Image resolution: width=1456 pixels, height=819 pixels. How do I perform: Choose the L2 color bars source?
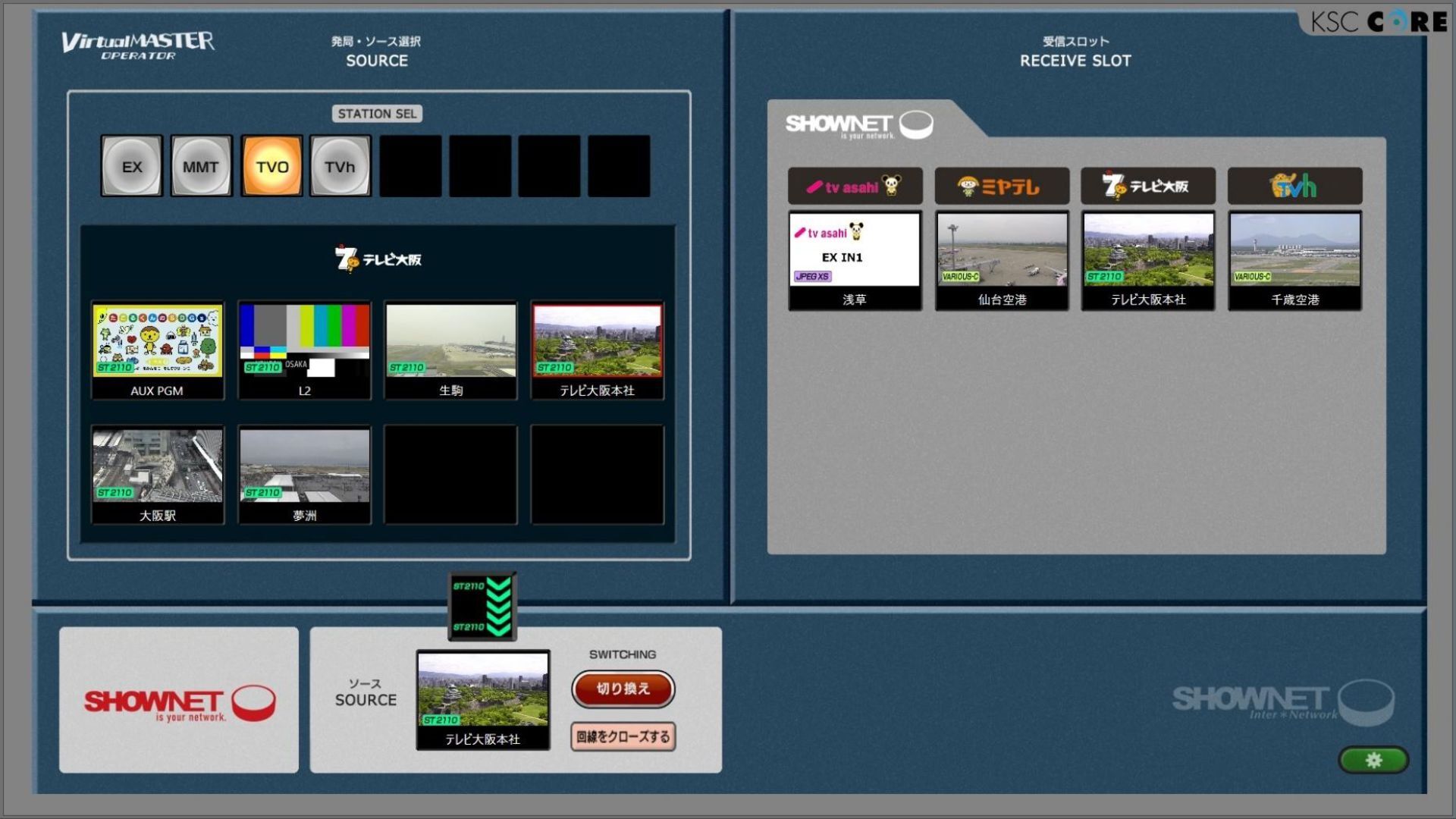(305, 350)
